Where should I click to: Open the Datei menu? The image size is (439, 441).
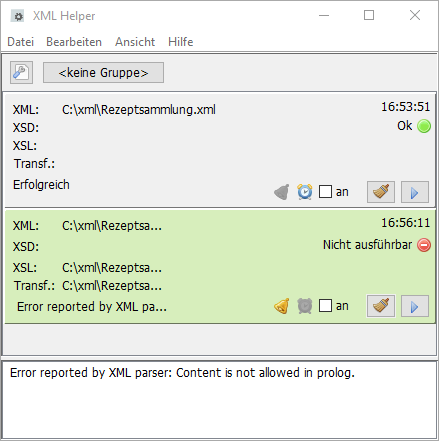tap(21, 42)
